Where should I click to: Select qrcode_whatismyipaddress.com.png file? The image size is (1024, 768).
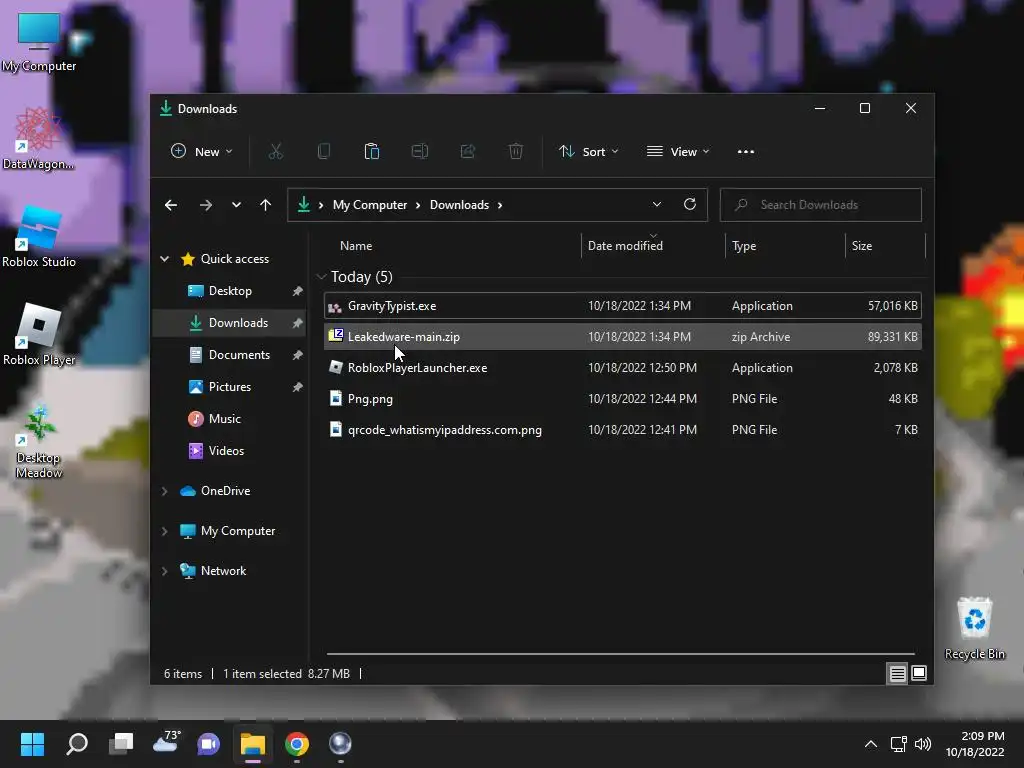click(x=623, y=430)
